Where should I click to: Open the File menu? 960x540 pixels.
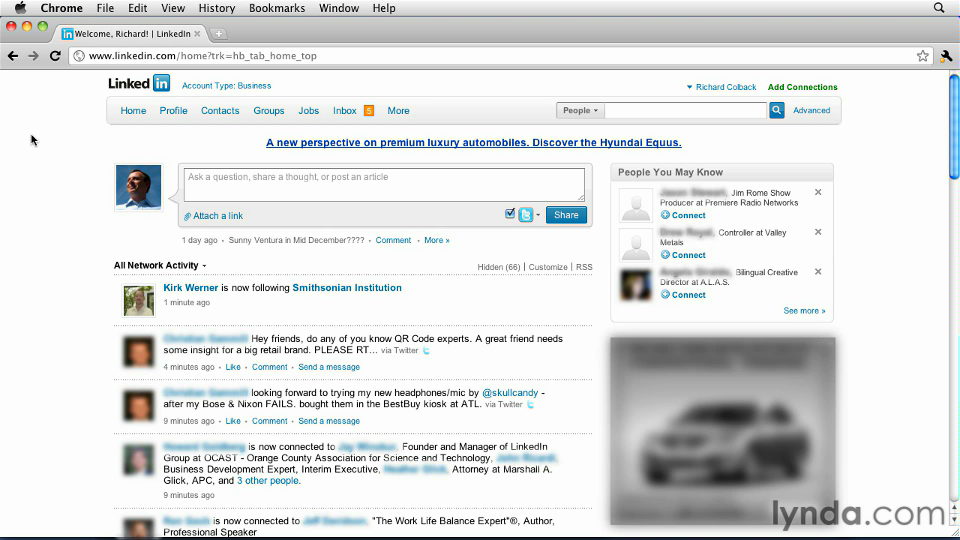(x=105, y=8)
